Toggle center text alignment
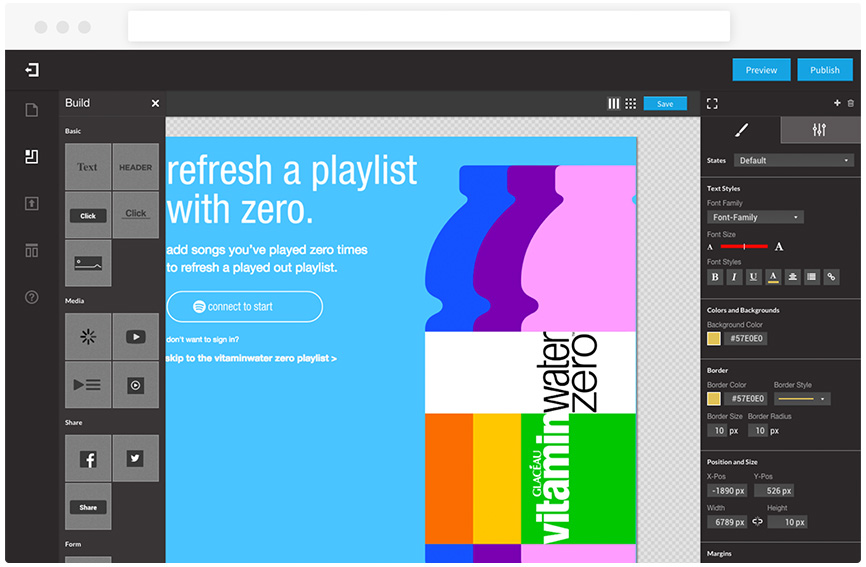Viewport: 866px width, 567px height. tap(793, 277)
